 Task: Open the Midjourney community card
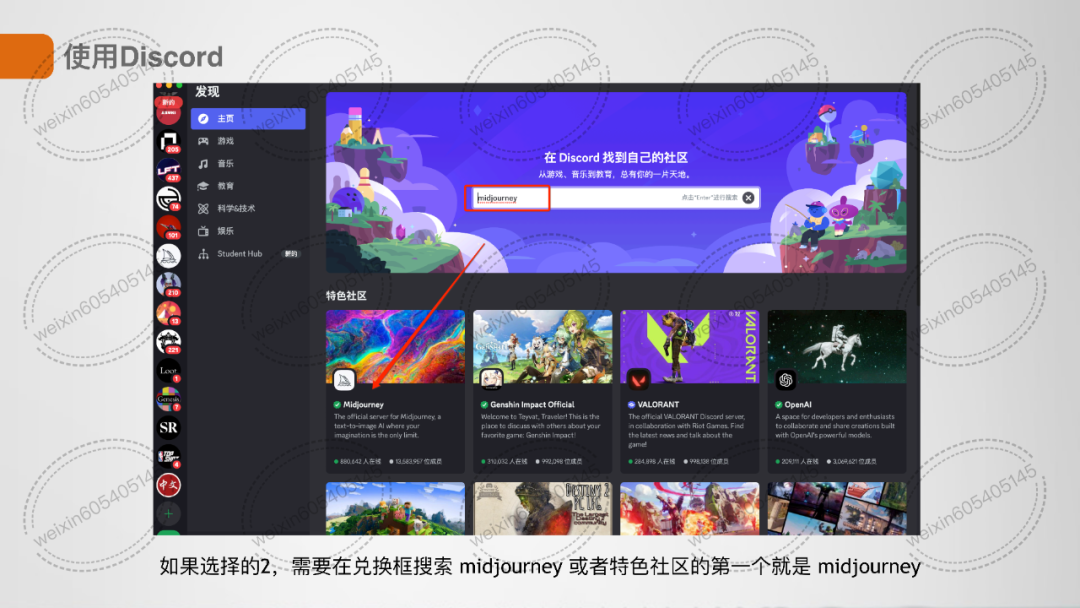[395, 391]
